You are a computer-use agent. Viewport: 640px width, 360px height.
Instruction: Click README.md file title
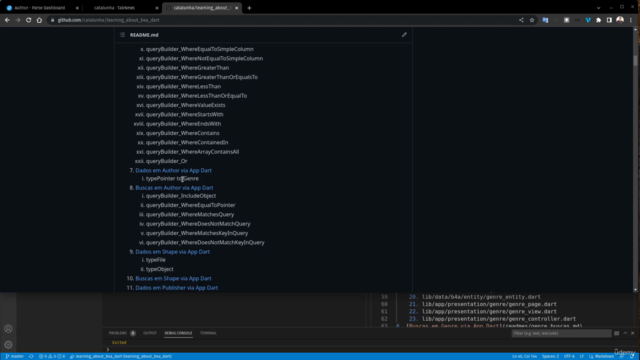click(x=144, y=35)
